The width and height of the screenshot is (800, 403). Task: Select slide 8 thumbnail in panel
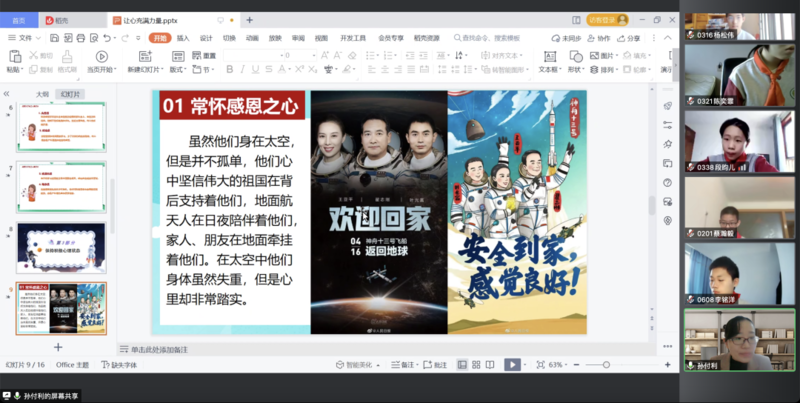point(61,248)
